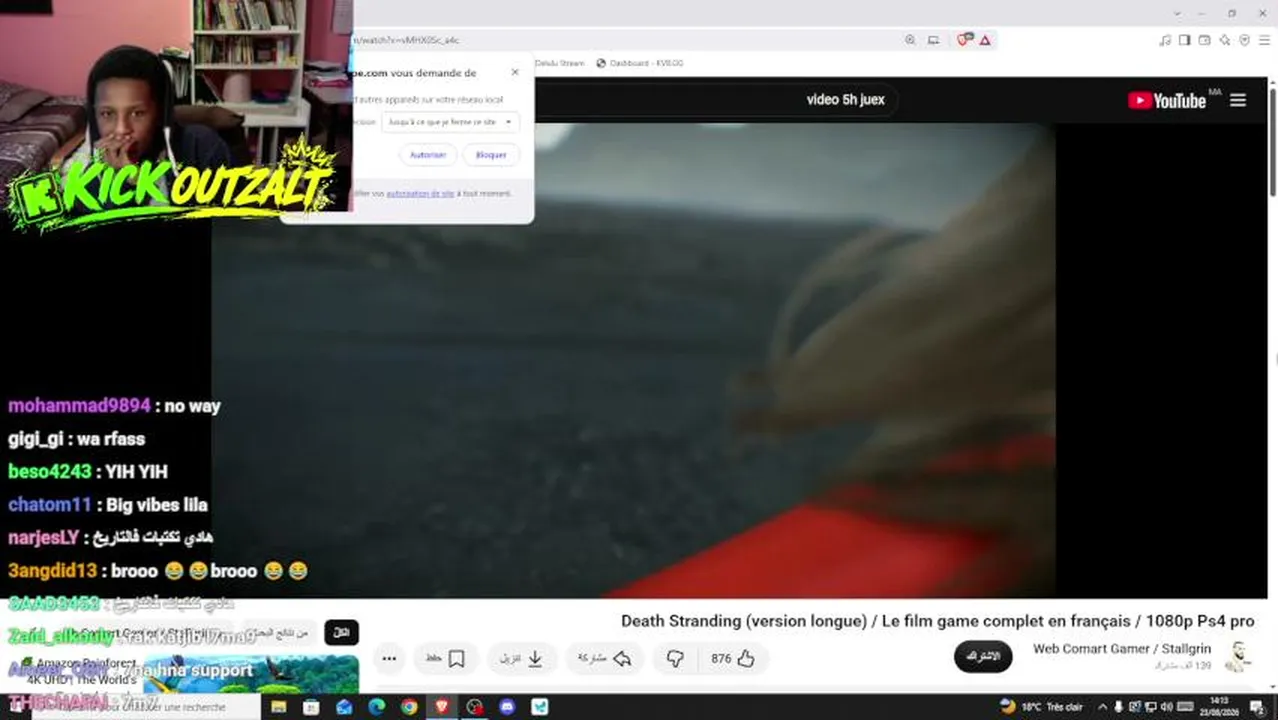The height and width of the screenshot is (720, 1278).
Task: Click the zoom magnifier icon in address bar
Action: 910,40
